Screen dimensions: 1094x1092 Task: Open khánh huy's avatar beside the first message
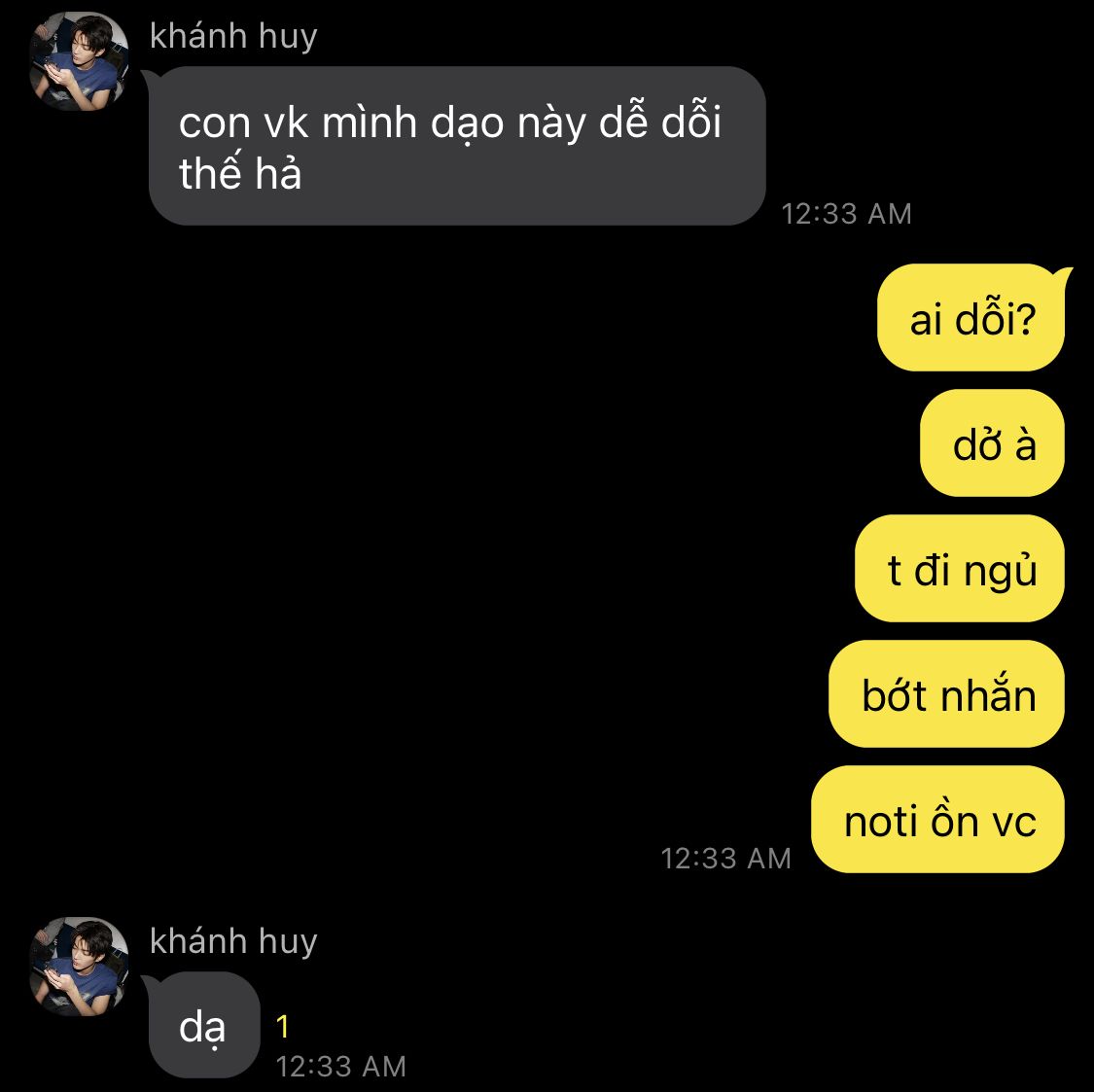(79, 61)
